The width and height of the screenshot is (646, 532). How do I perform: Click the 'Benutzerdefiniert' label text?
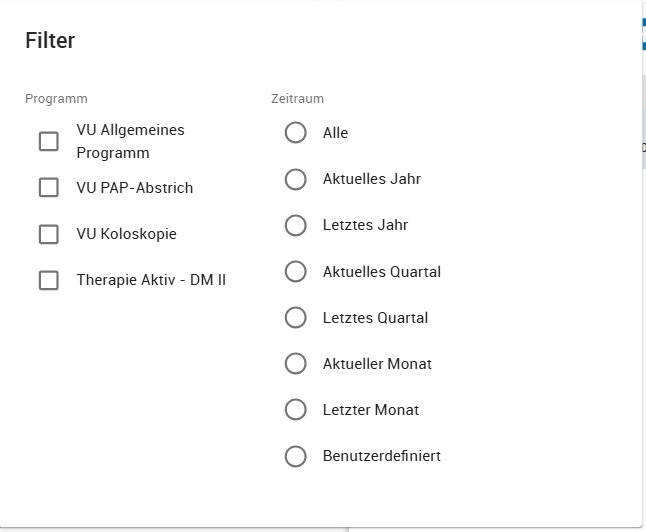coord(381,456)
